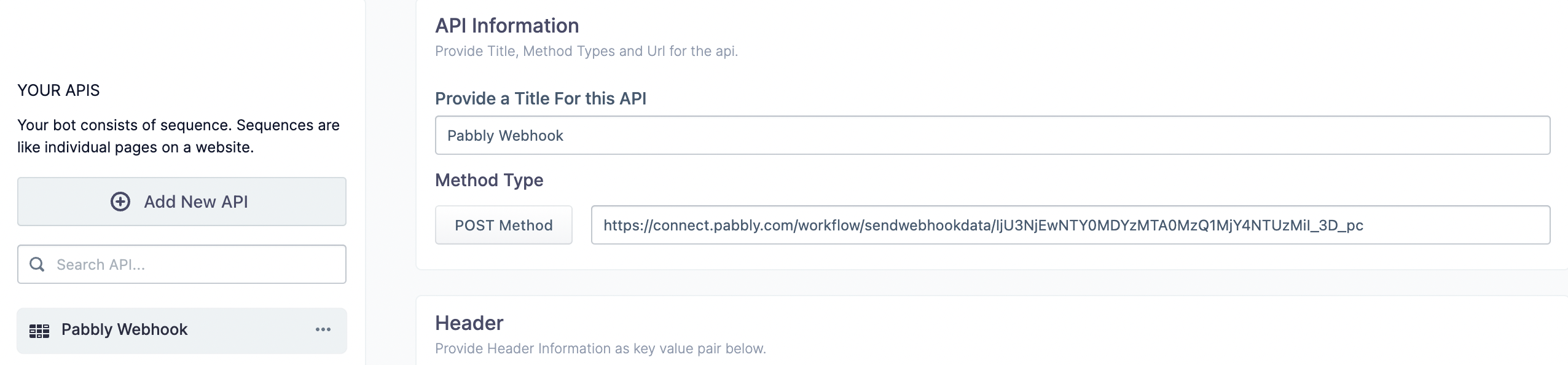The height and width of the screenshot is (365, 1568).
Task: Click the Provide a Title For this API label
Action: click(x=540, y=98)
